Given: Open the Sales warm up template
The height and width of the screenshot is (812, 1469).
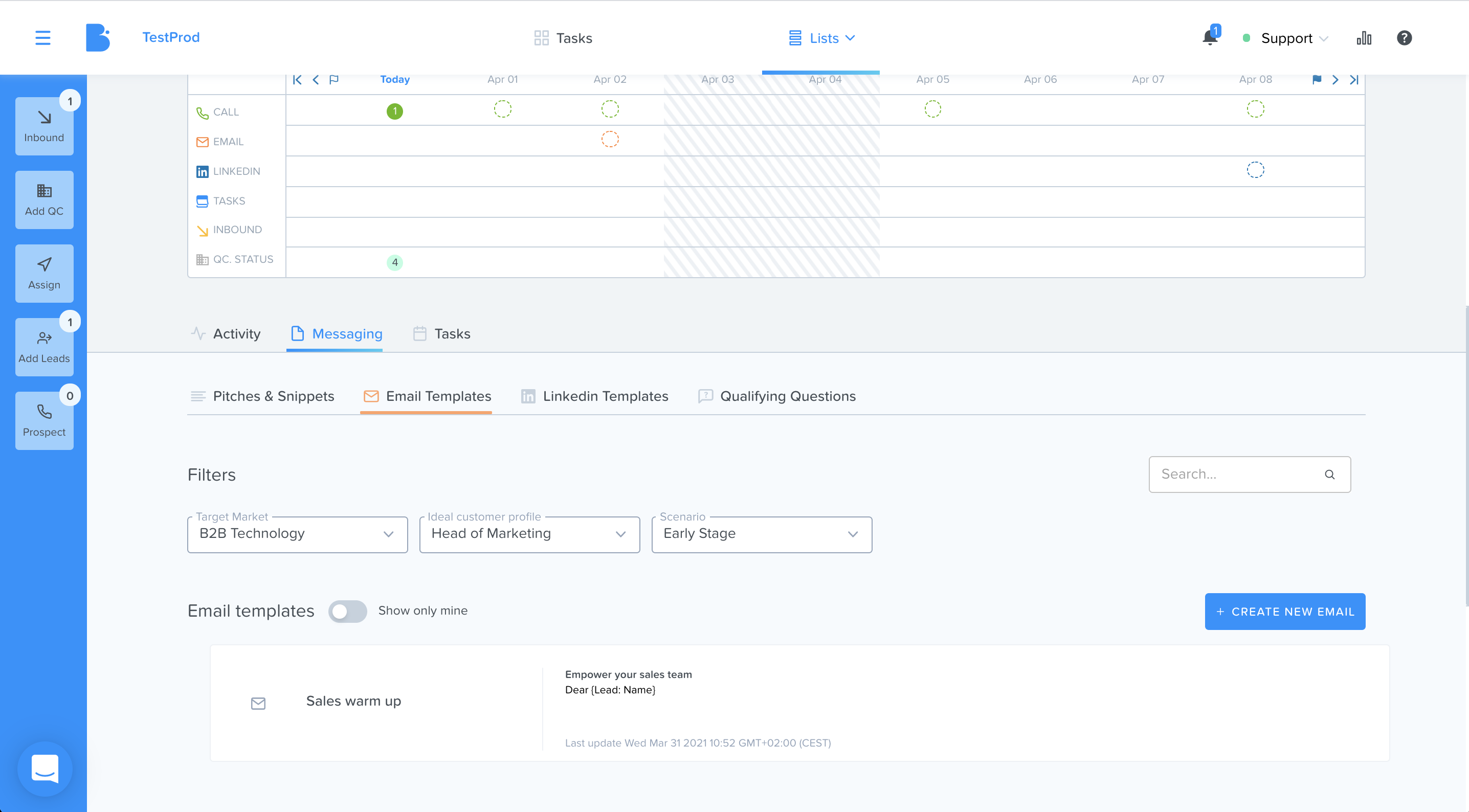Looking at the screenshot, I should tap(799, 703).
